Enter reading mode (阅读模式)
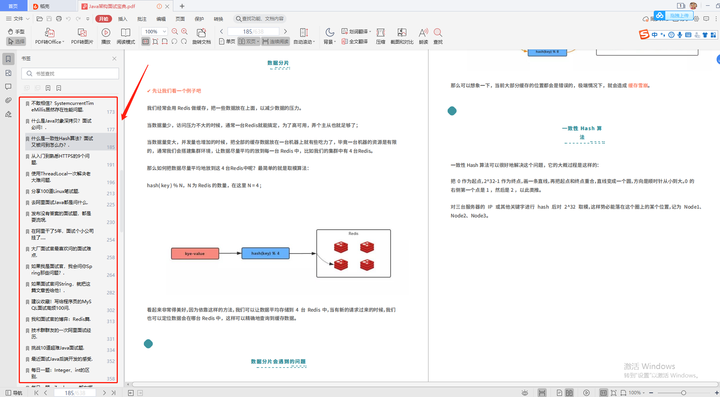720x397 pixels. (125, 36)
